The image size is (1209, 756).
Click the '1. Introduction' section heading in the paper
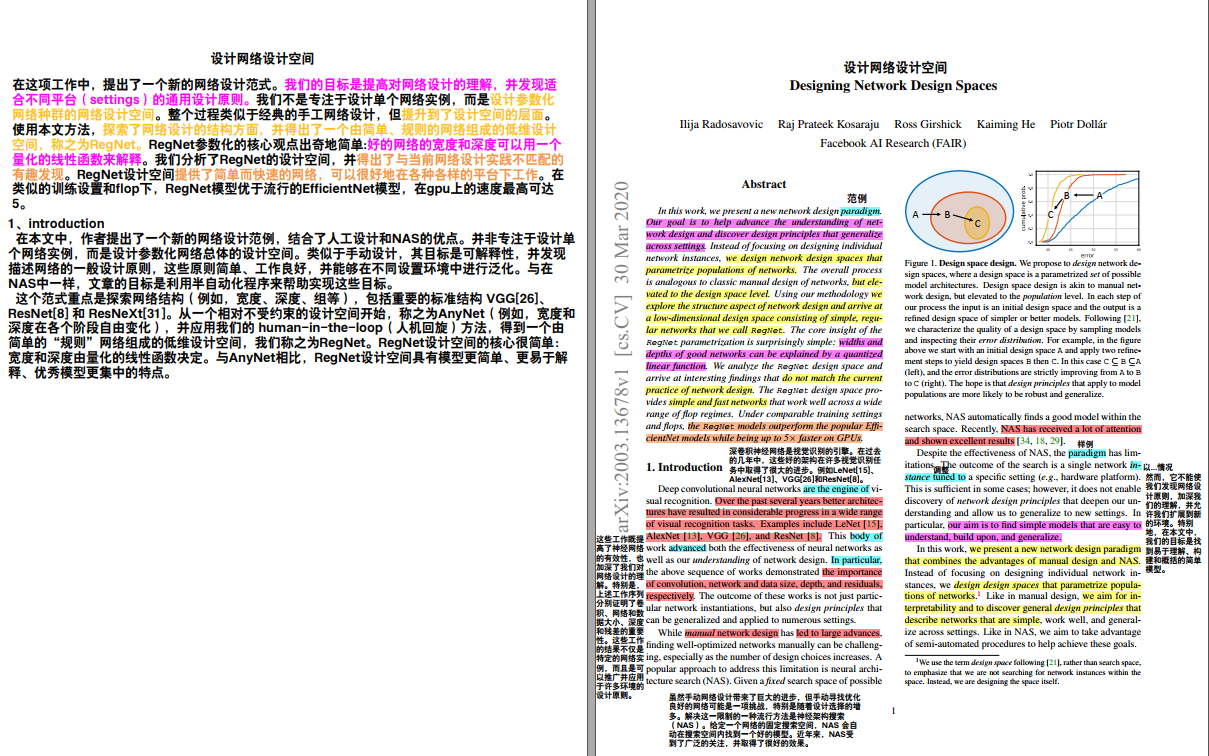pos(684,467)
